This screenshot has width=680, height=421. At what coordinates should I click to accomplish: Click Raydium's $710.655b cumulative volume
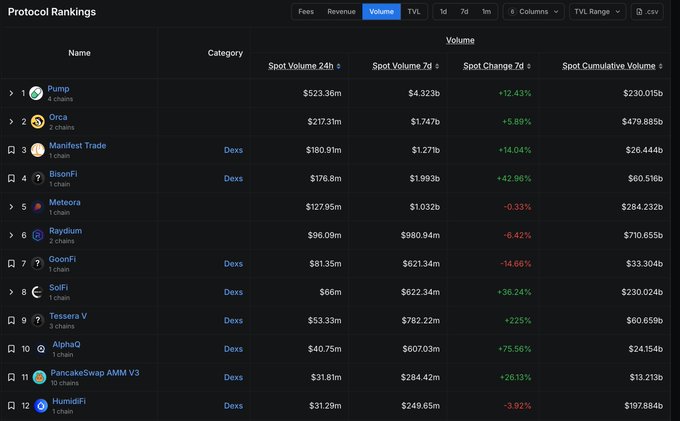(x=643, y=235)
